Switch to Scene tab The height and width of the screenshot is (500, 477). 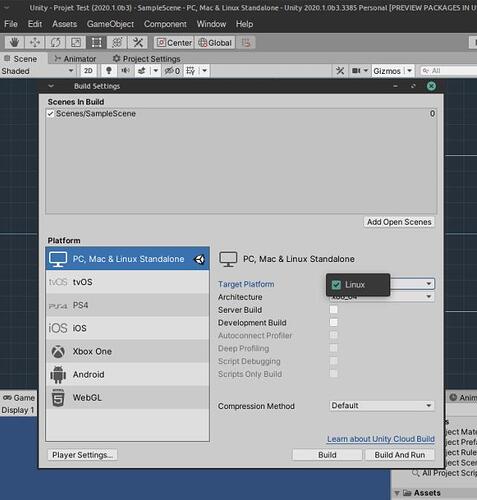(x=21, y=59)
